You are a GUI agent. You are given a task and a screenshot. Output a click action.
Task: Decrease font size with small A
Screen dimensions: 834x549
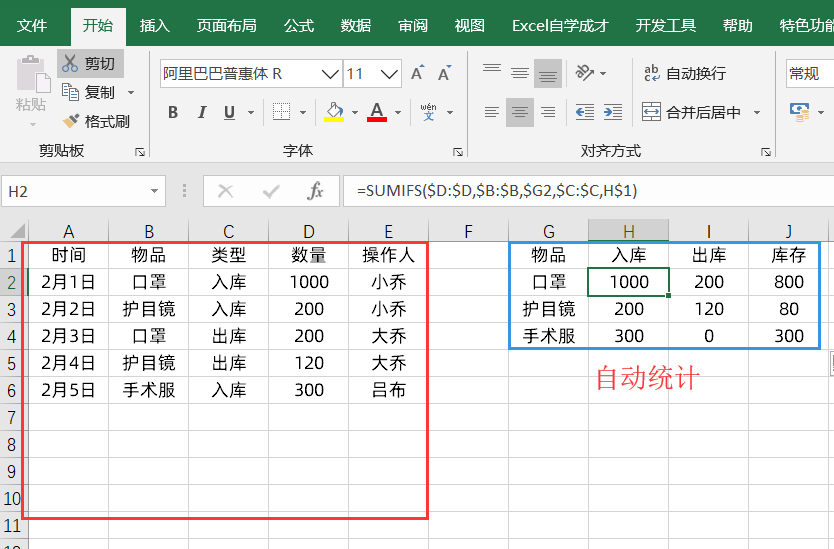[x=444, y=73]
